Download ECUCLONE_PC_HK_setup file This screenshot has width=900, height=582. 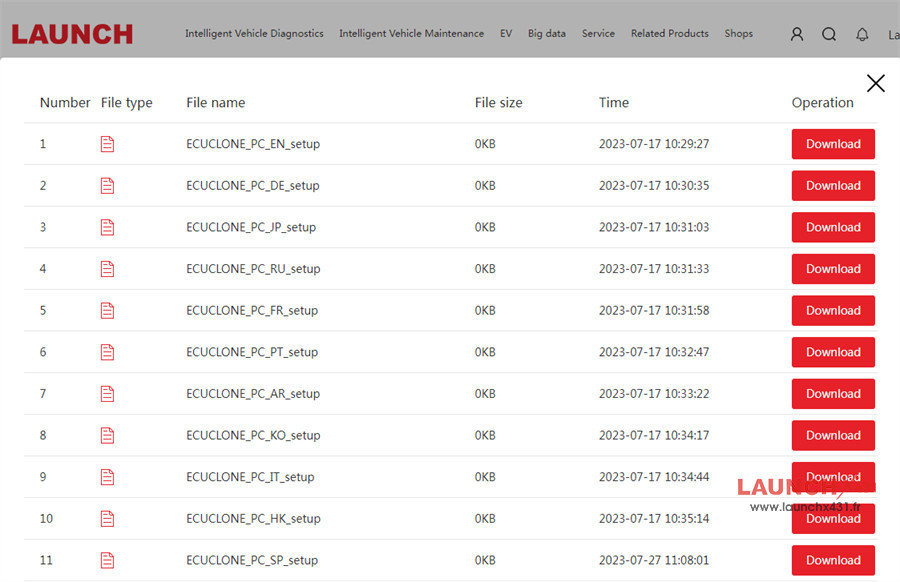(x=833, y=519)
